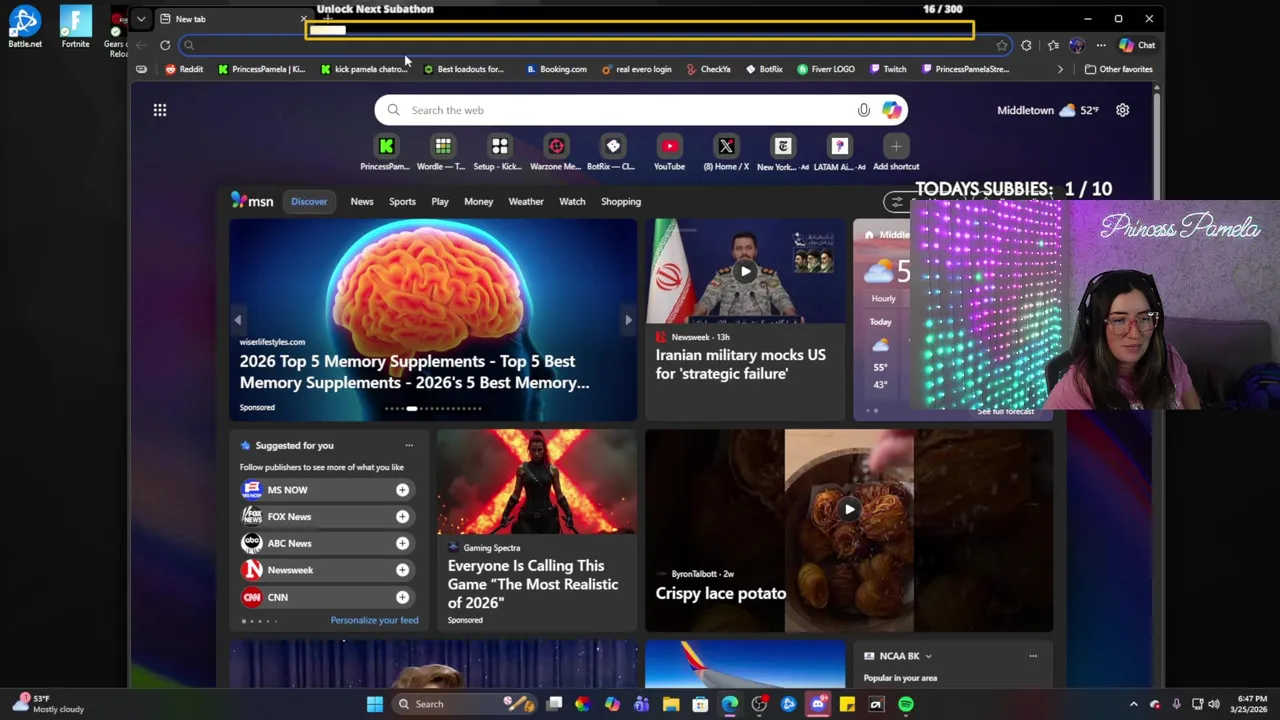
Task: Open the Battle.net desktop shortcut
Action: click(x=25, y=26)
